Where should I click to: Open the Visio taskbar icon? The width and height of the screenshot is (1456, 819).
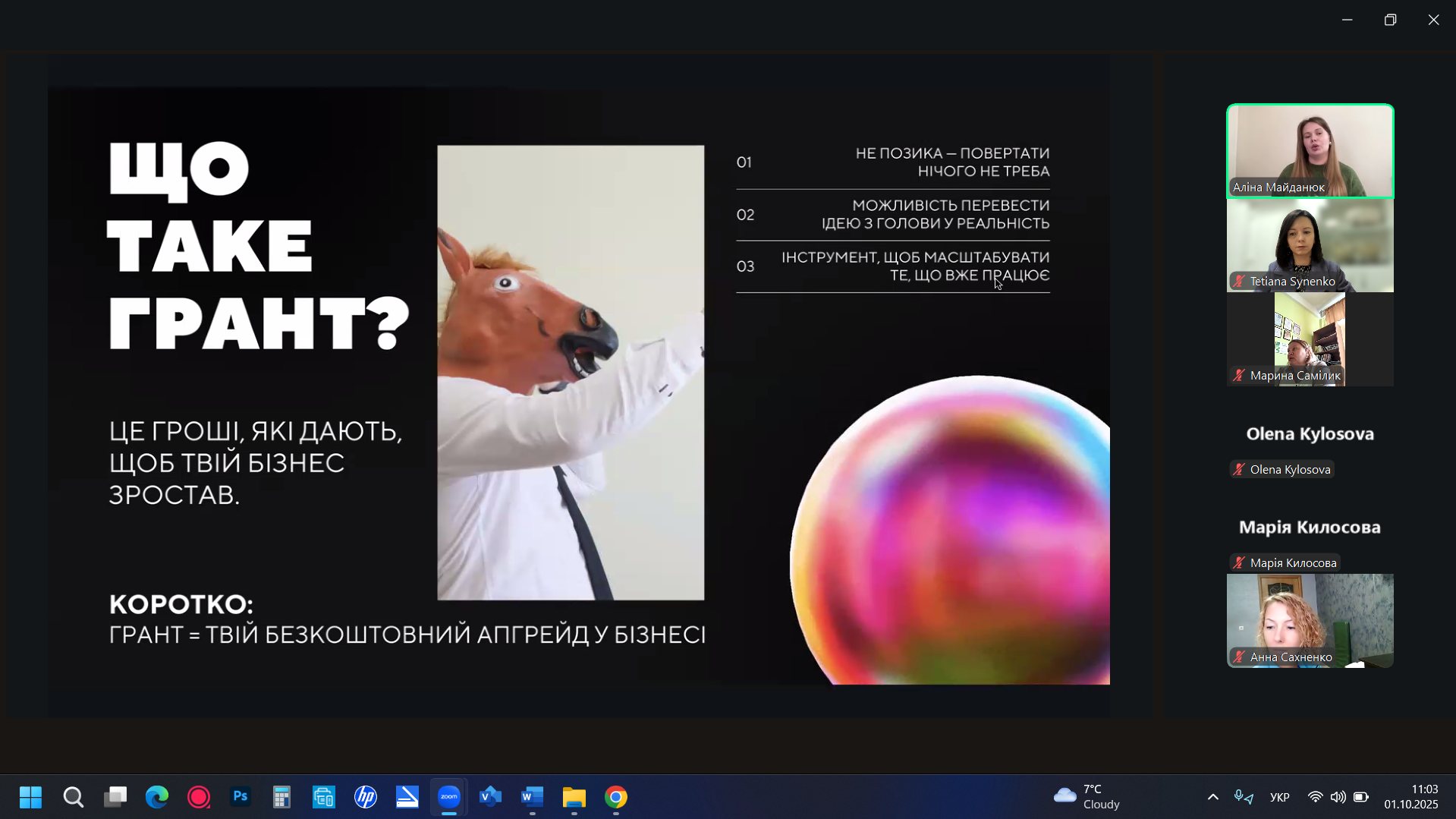pyautogui.click(x=491, y=797)
